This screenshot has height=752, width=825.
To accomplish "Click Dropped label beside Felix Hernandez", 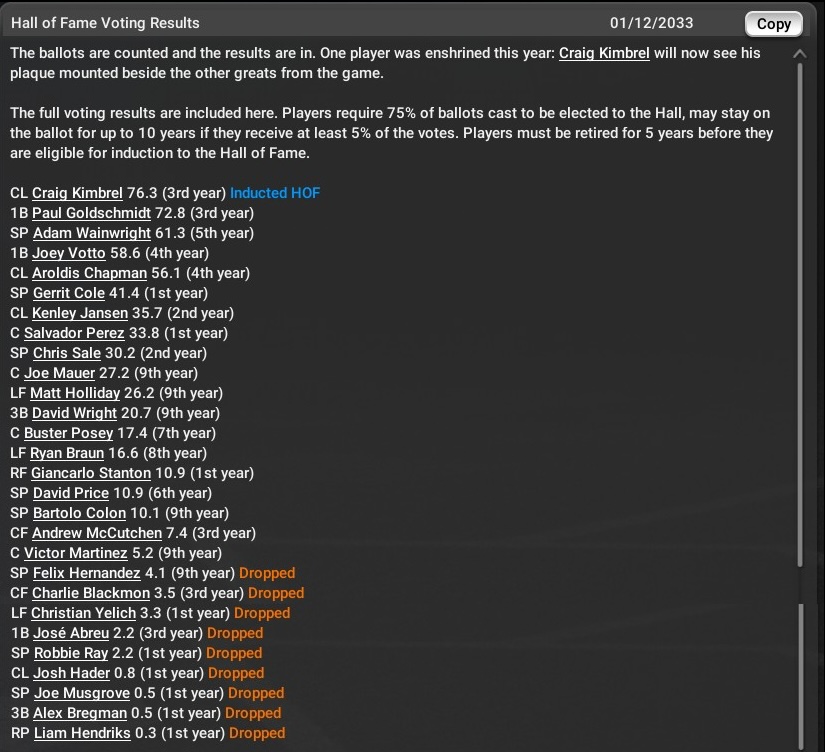I will click(267, 573).
